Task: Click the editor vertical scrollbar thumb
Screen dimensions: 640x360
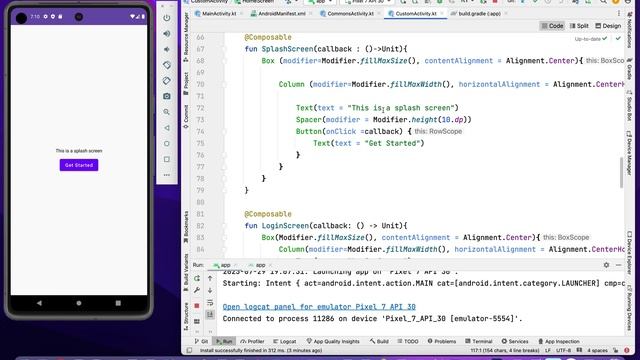Action: (621, 172)
